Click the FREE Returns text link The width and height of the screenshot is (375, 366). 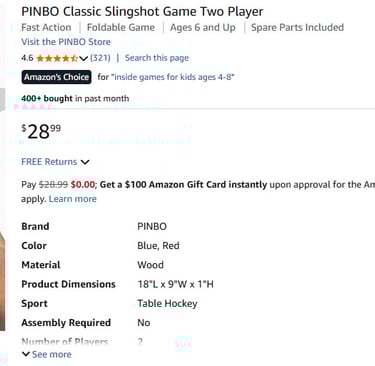[49, 162]
